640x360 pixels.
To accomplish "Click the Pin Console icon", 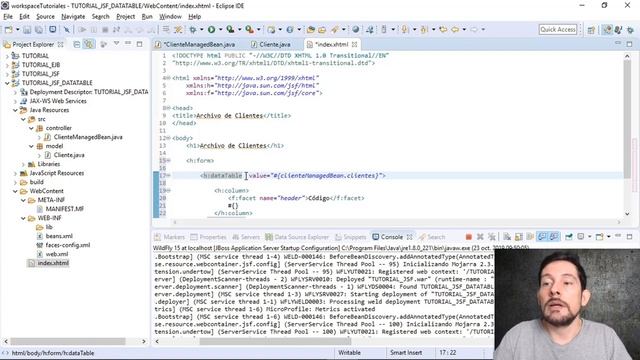I will tap(569, 237).
